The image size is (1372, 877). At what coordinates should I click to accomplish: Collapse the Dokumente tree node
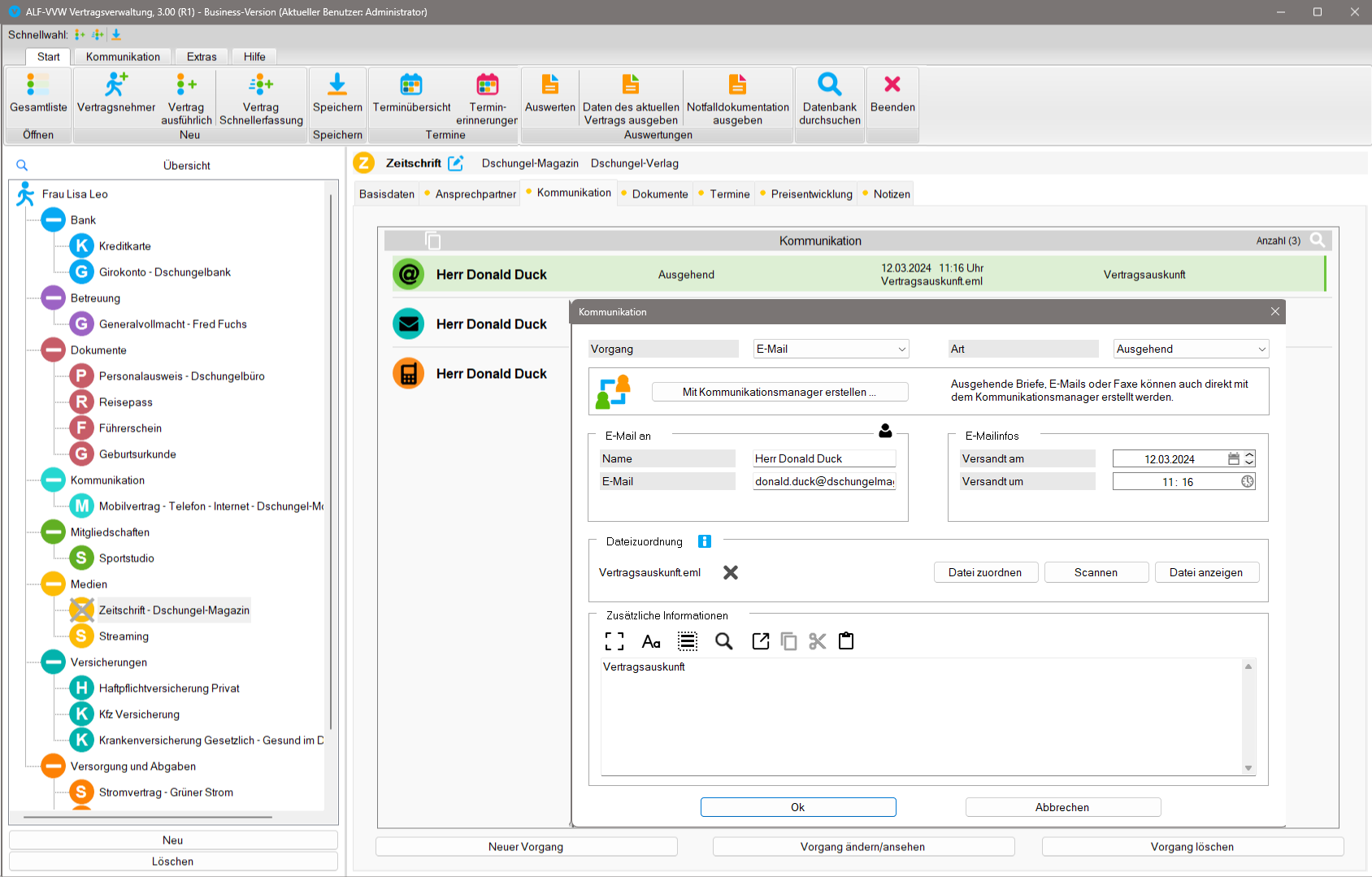(x=54, y=350)
